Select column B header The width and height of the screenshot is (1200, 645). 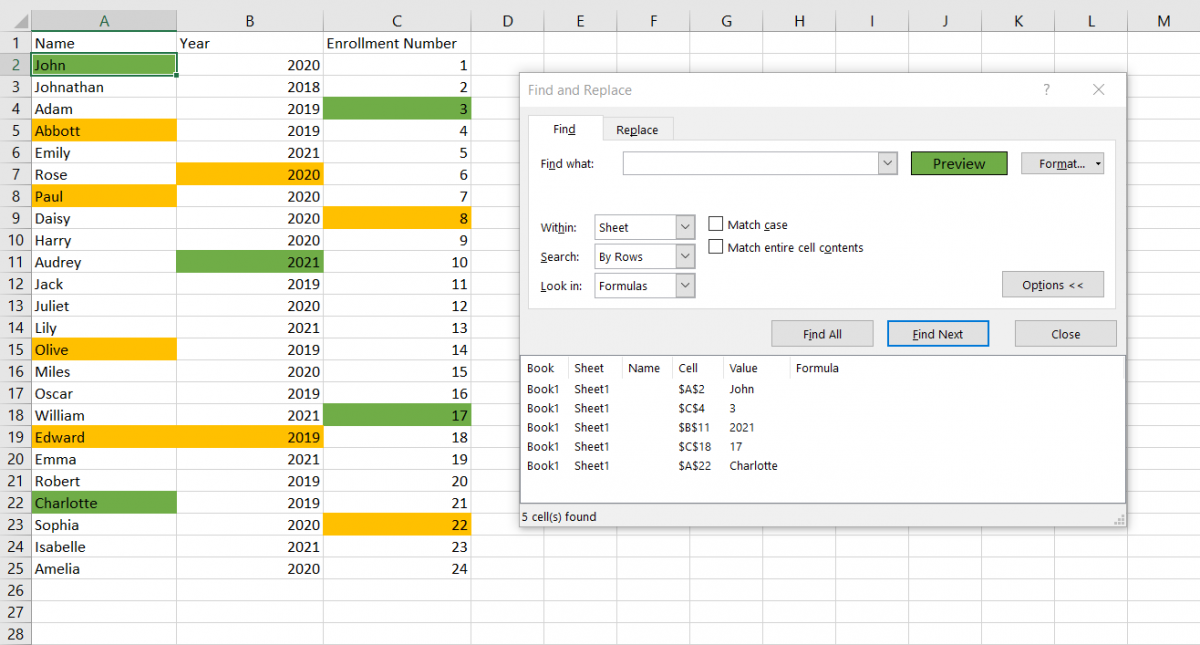pyautogui.click(x=249, y=21)
